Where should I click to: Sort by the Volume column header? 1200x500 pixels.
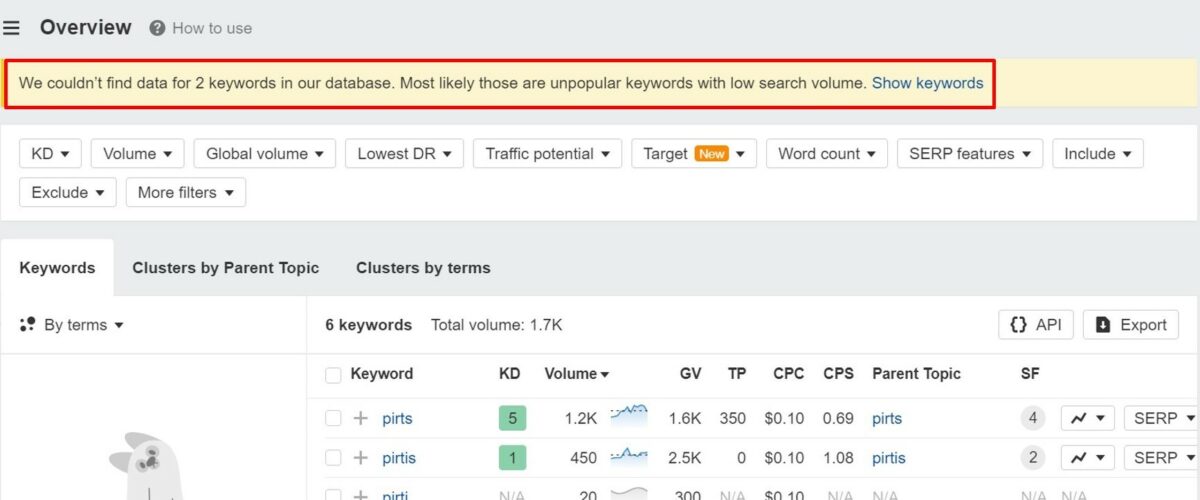(576, 374)
